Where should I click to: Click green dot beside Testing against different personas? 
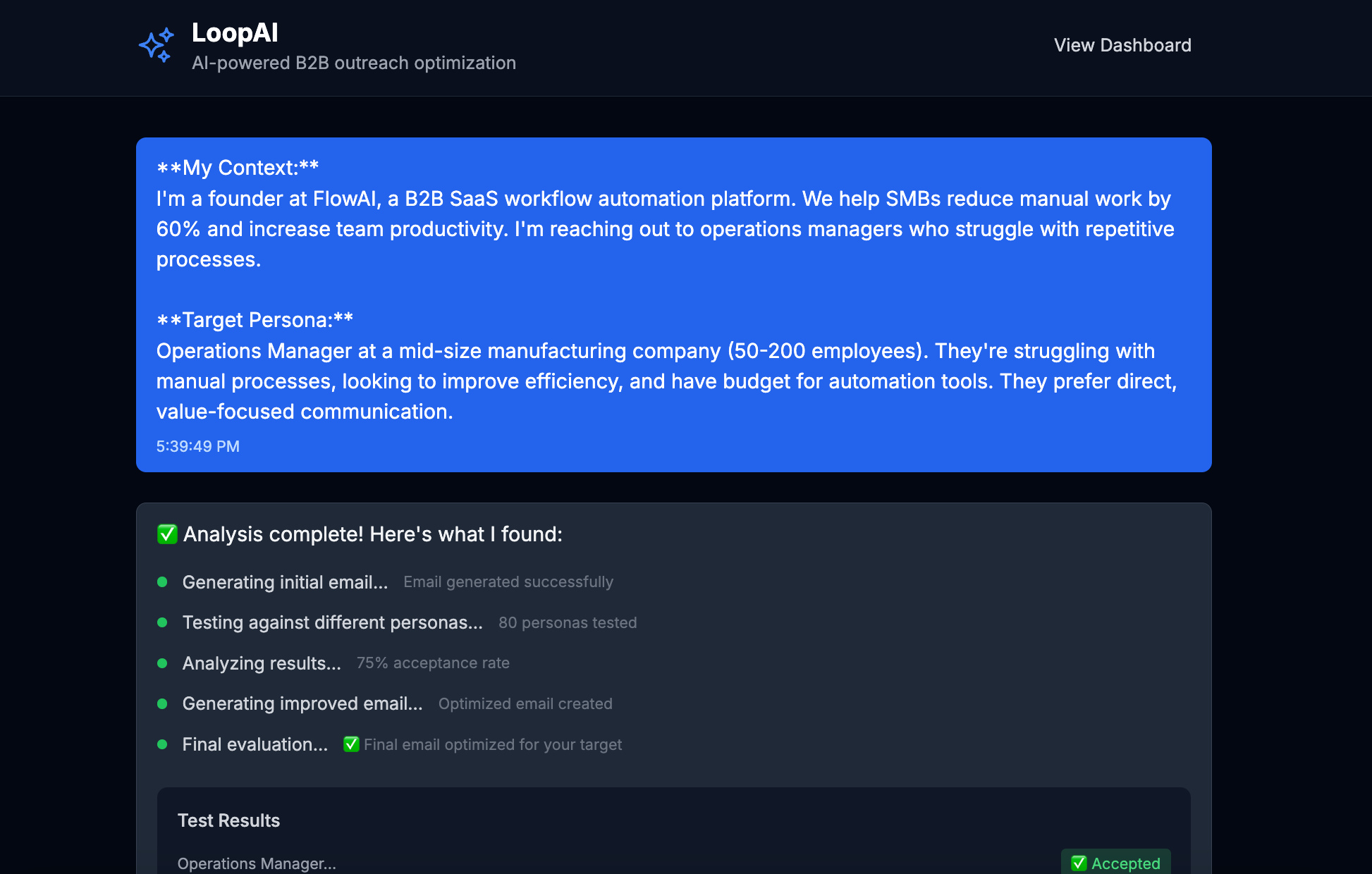point(162,622)
